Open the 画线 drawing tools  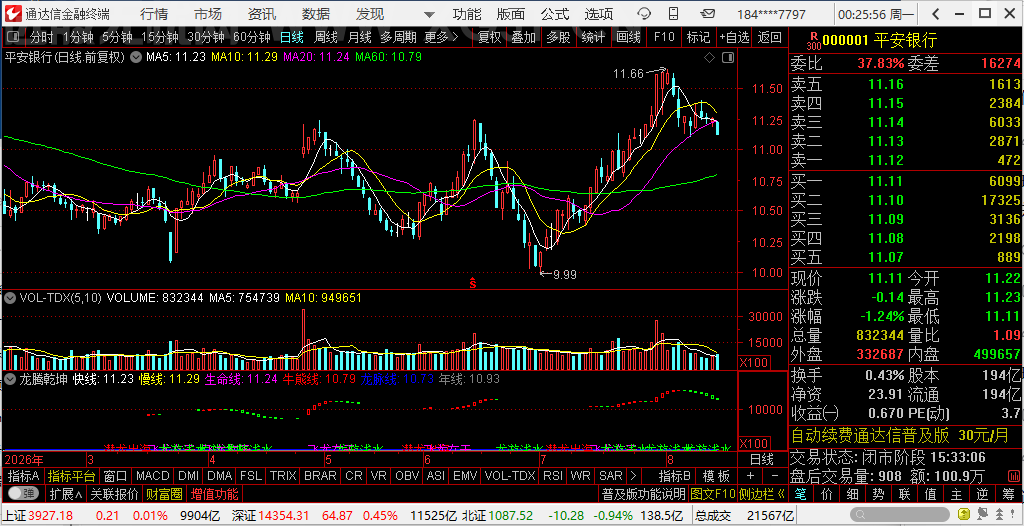tap(628, 38)
